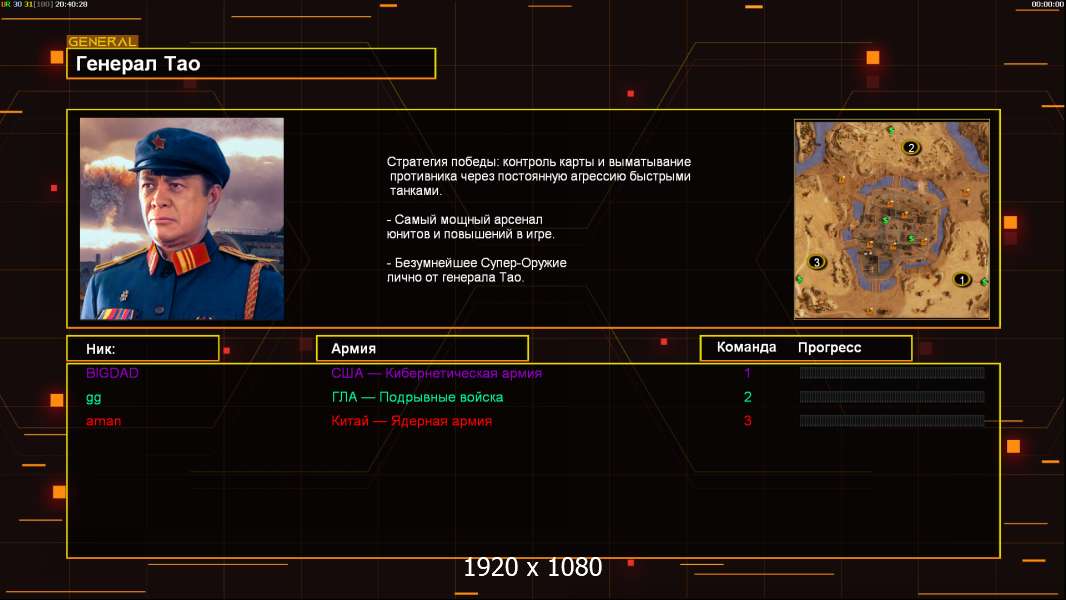Click General Tao's portrait image

pos(182,219)
